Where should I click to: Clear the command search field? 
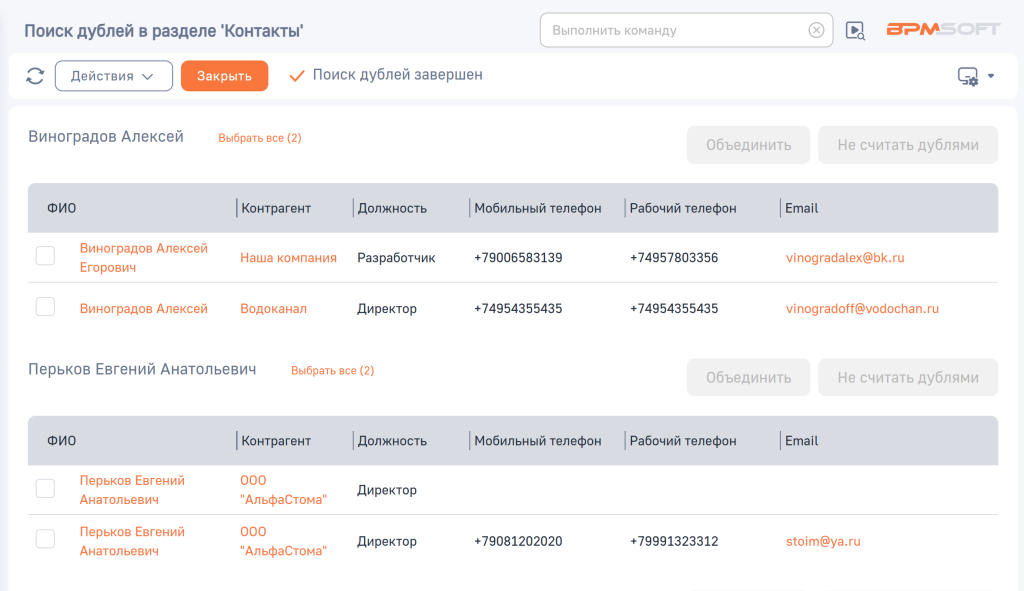point(816,30)
